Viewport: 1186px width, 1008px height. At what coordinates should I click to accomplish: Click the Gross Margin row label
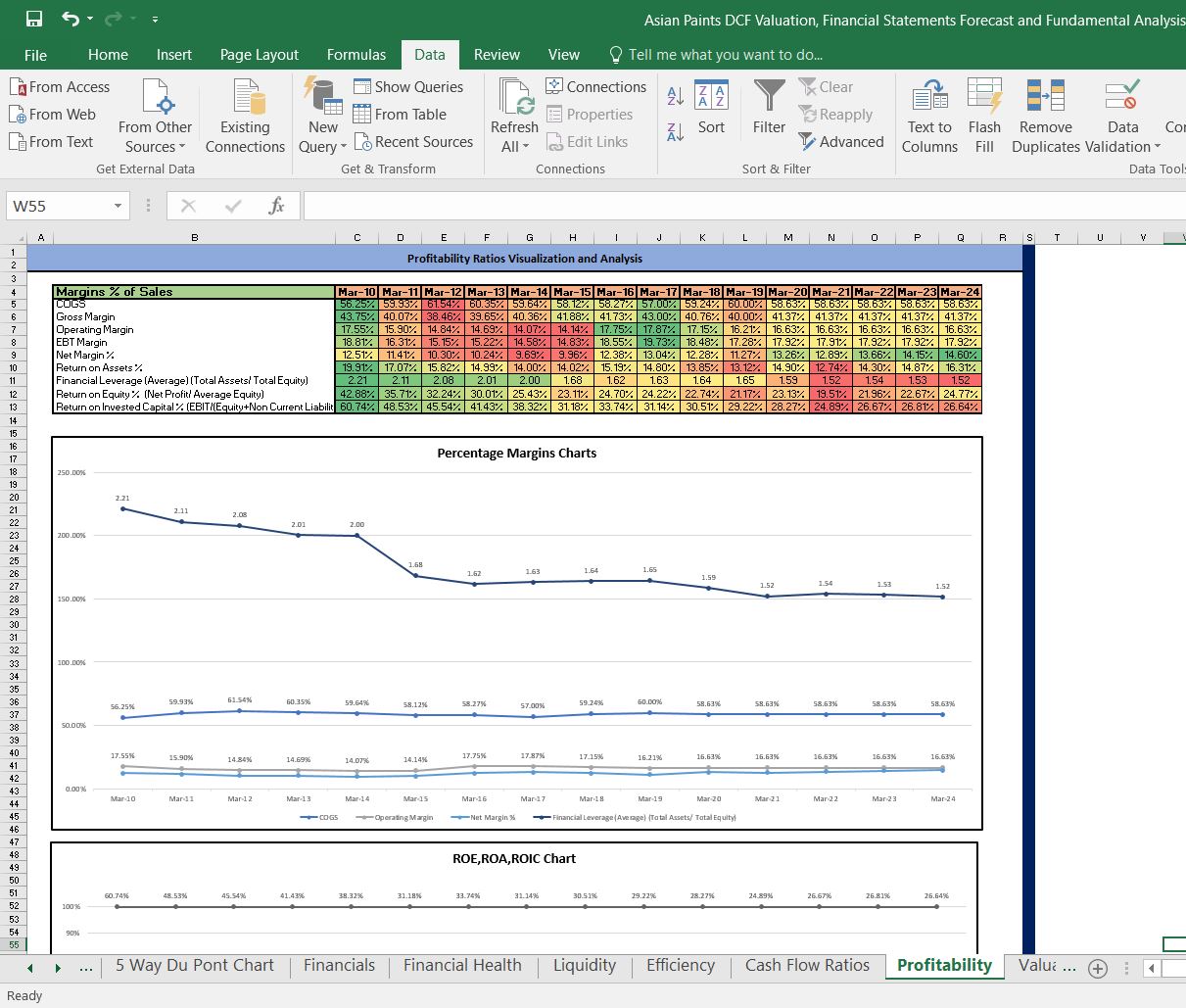(85, 316)
